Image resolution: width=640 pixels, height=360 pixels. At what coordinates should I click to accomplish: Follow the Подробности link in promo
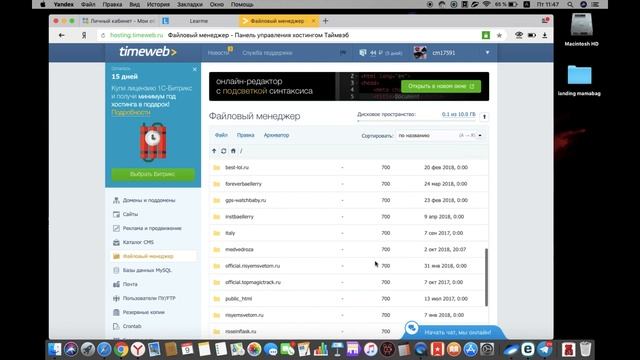click(131, 112)
